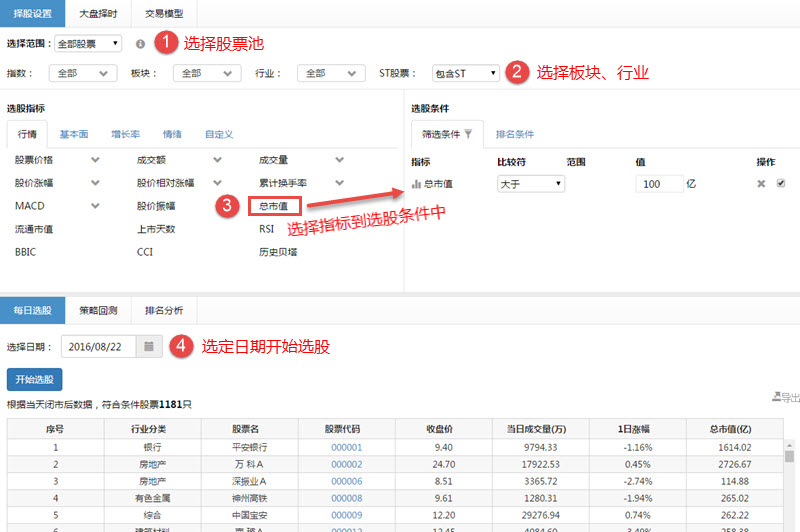Screen dimensions: 800x532
Task: Toggle the 总市值 condition enable checkbox
Action: click(x=781, y=184)
